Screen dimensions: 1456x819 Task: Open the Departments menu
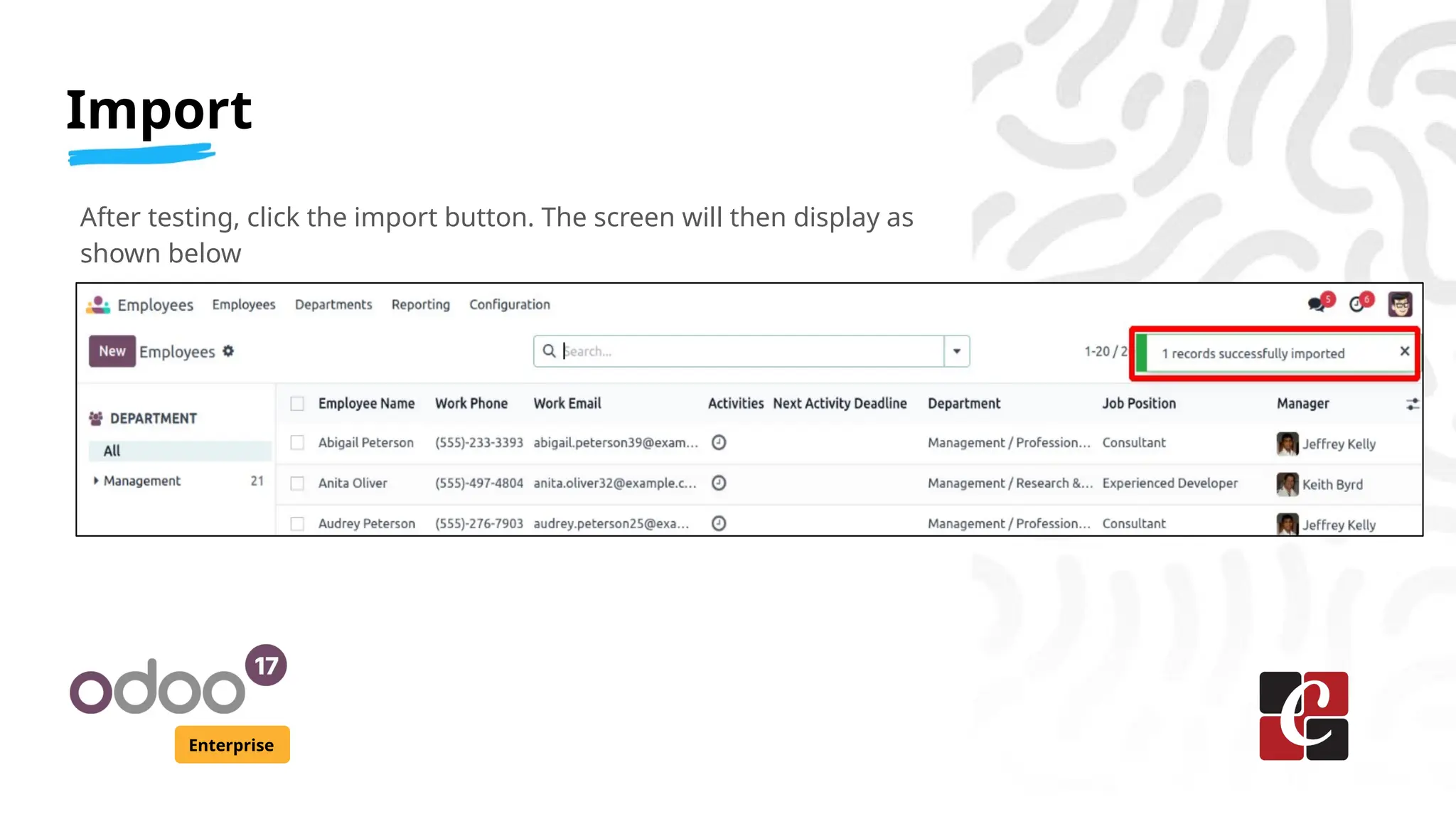pyautogui.click(x=333, y=304)
